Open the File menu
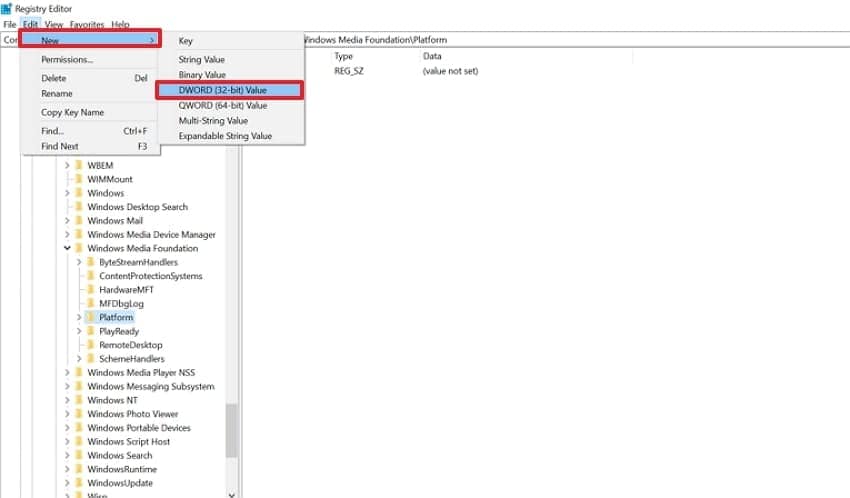850x498 pixels. (x=10, y=24)
